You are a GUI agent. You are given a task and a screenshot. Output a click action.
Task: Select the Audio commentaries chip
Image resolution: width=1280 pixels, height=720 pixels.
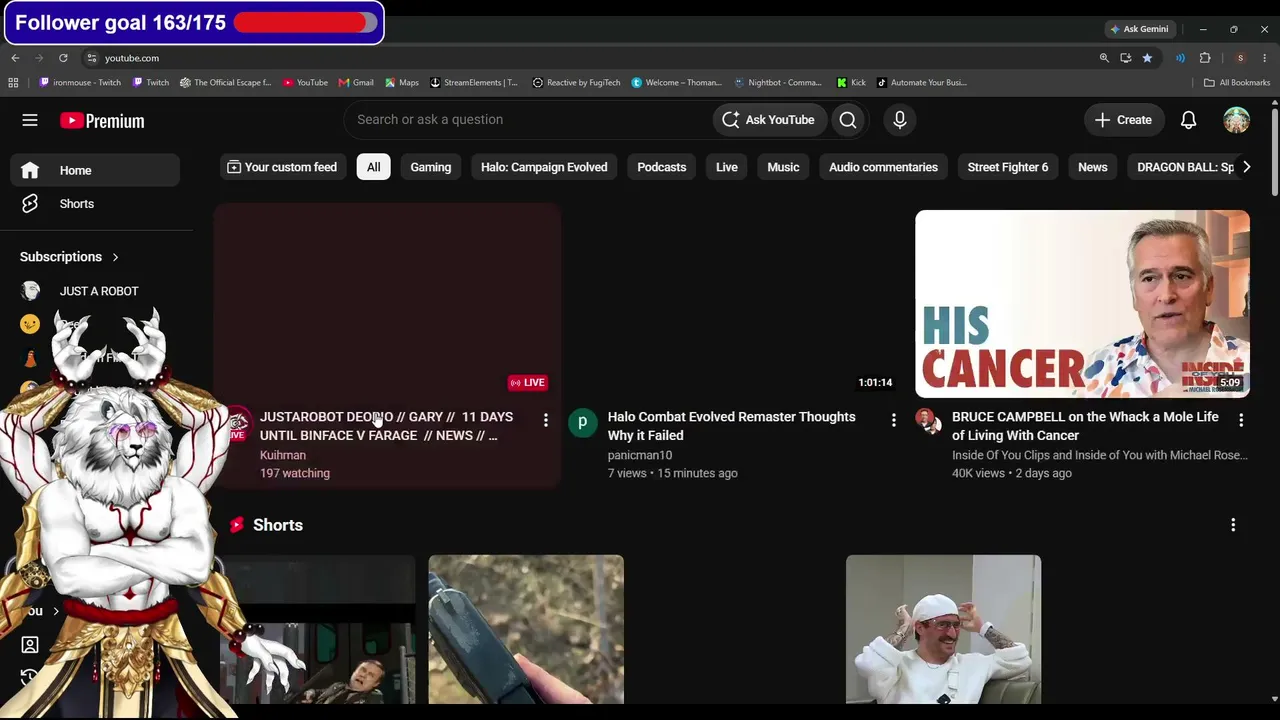click(x=883, y=167)
